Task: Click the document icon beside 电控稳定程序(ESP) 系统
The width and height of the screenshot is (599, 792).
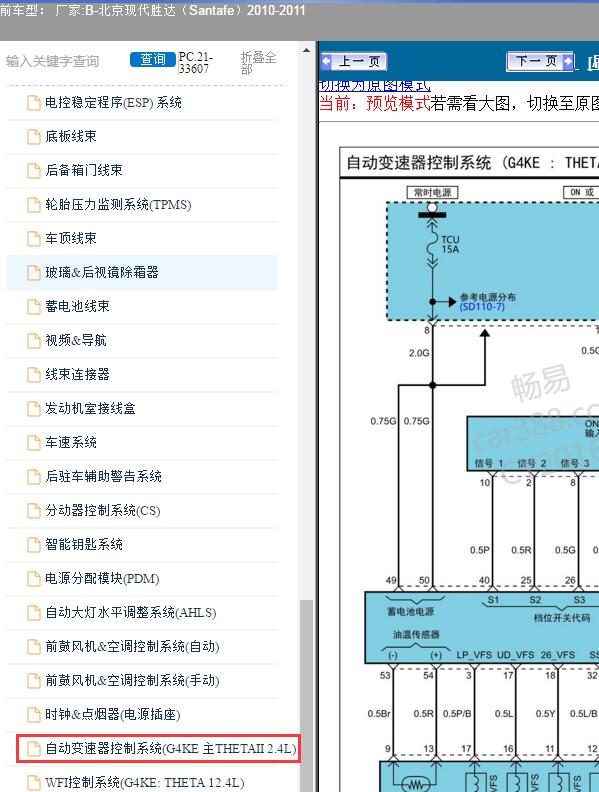Action: click(x=33, y=103)
